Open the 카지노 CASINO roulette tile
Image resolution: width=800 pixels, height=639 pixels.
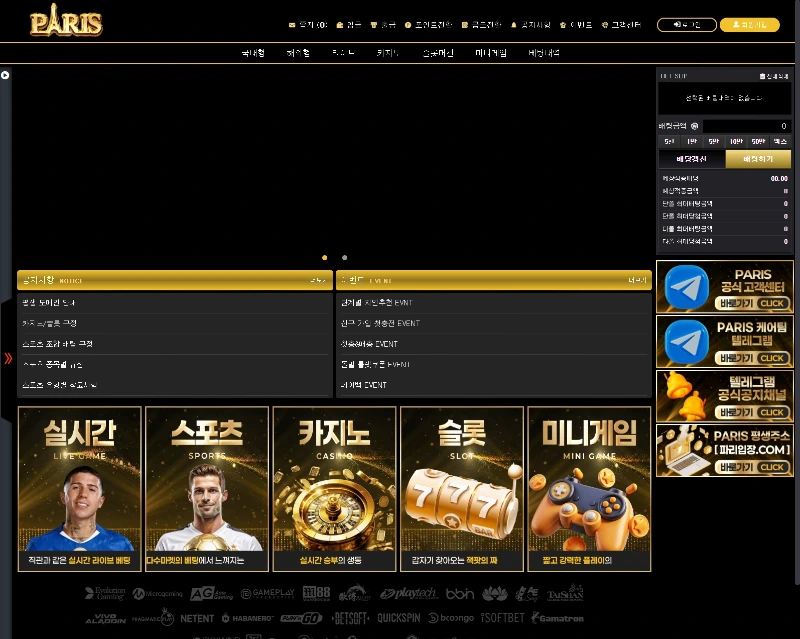point(334,488)
